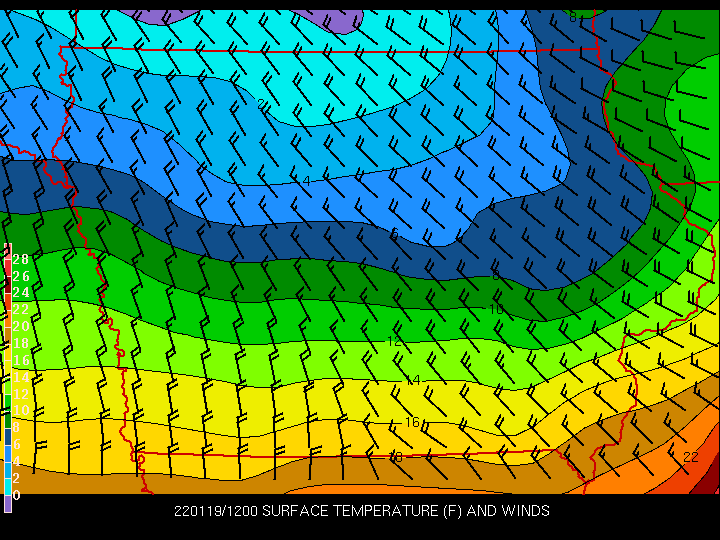Click the legend value 18

click(x=21, y=343)
